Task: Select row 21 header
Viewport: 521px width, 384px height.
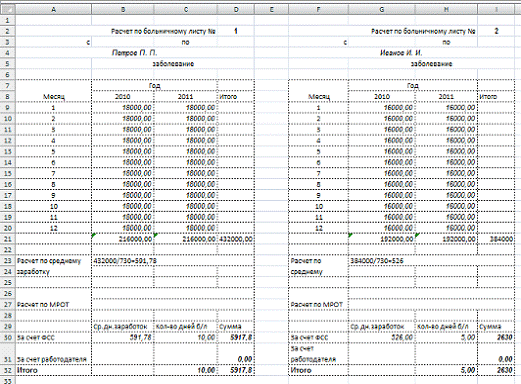Action: click(x=8, y=239)
